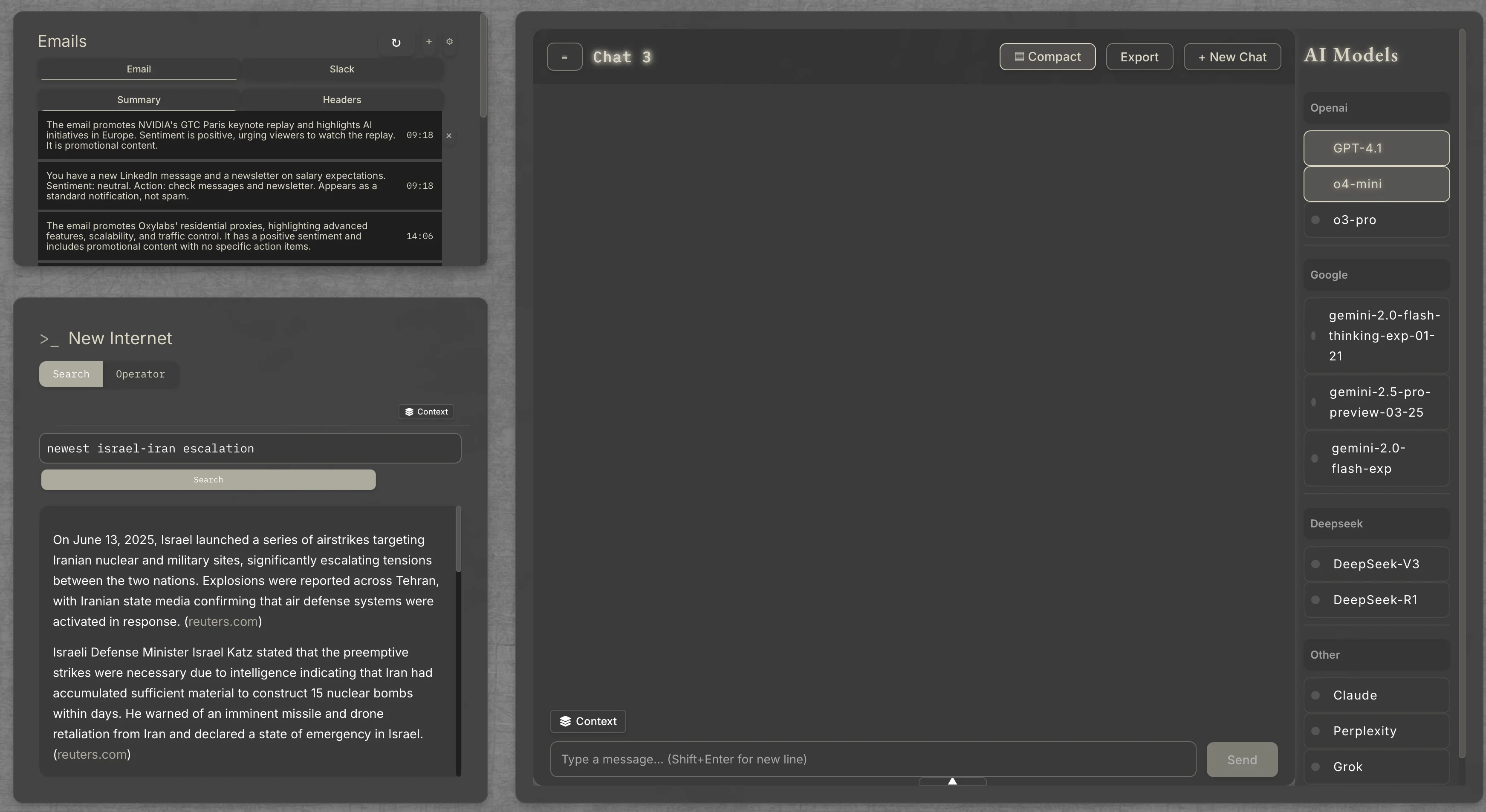This screenshot has width=1486, height=812.
Task: Open the Emails settings gear
Action: pos(450,42)
